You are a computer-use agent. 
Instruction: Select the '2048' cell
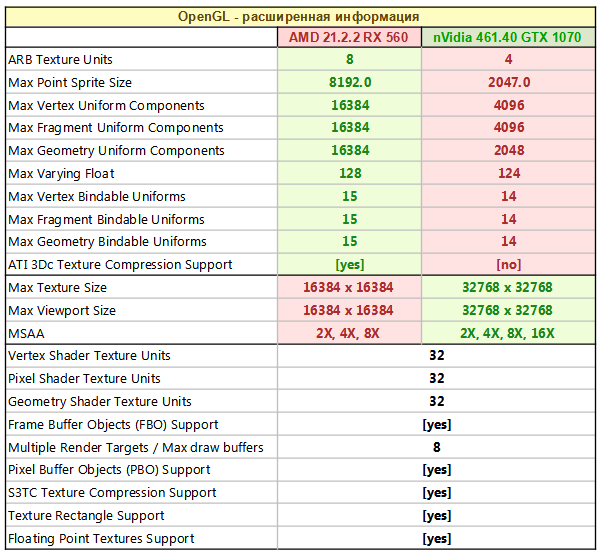pos(508,150)
